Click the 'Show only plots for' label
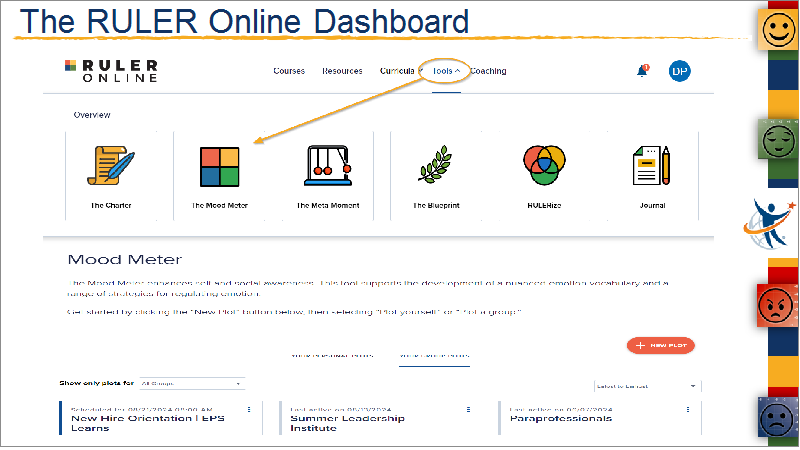Screen dimensions: 800x450 click(96, 383)
